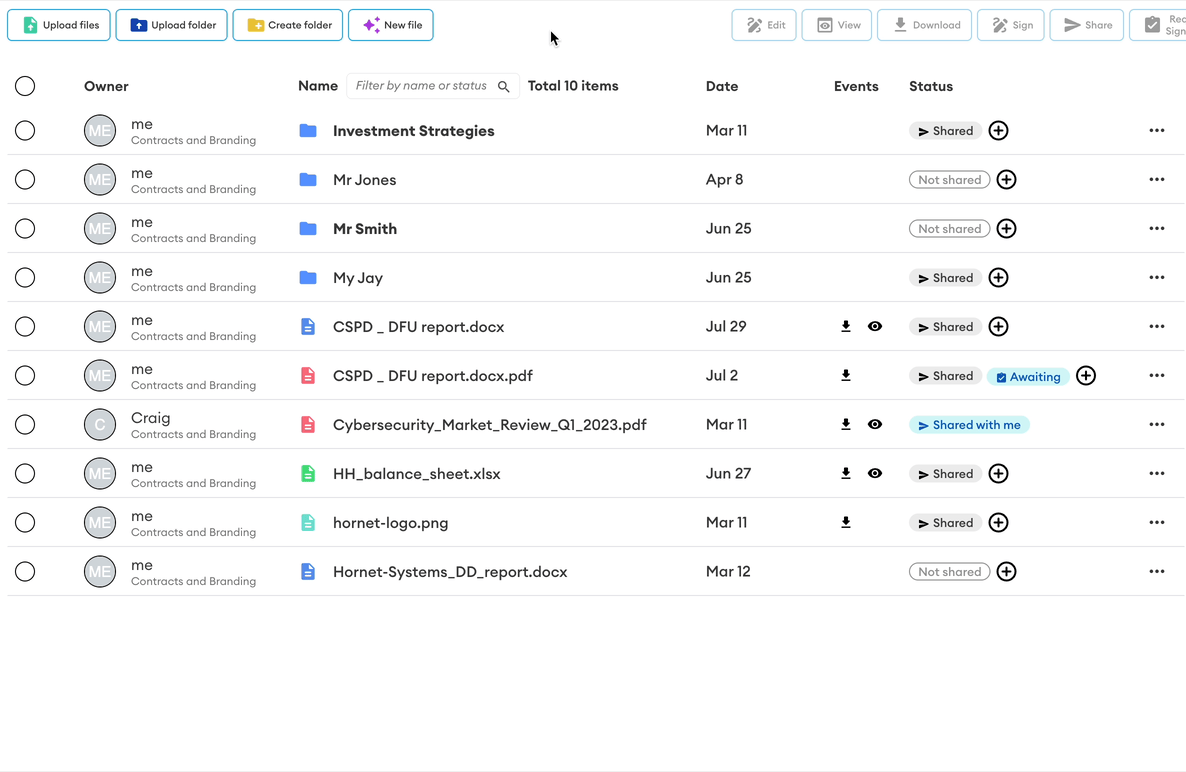Click the Edit toolbar button
1186x772 pixels.
pyautogui.click(x=764, y=25)
